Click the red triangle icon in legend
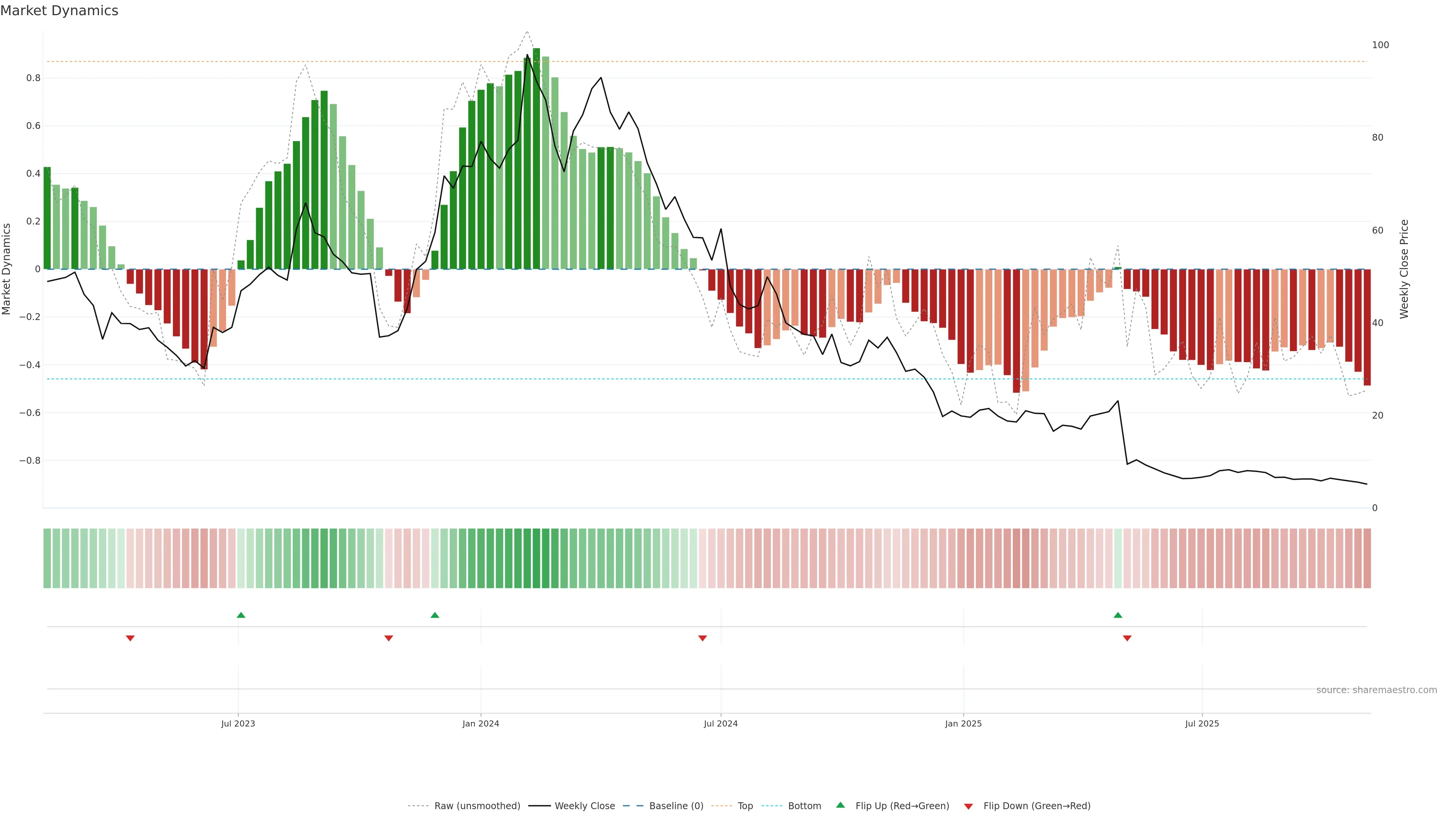The image size is (1456, 819). [x=968, y=806]
